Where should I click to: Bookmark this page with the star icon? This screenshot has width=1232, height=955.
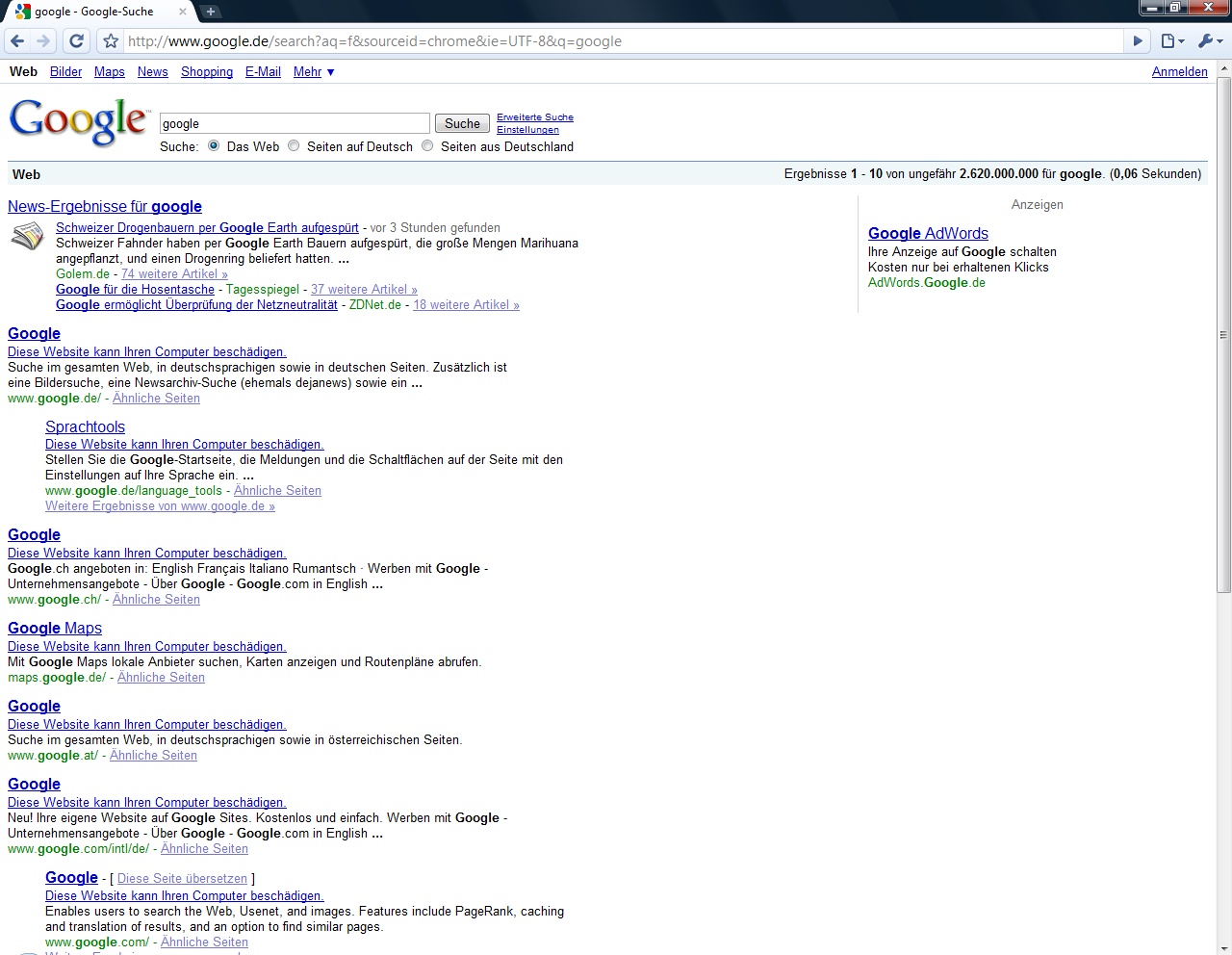point(111,41)
